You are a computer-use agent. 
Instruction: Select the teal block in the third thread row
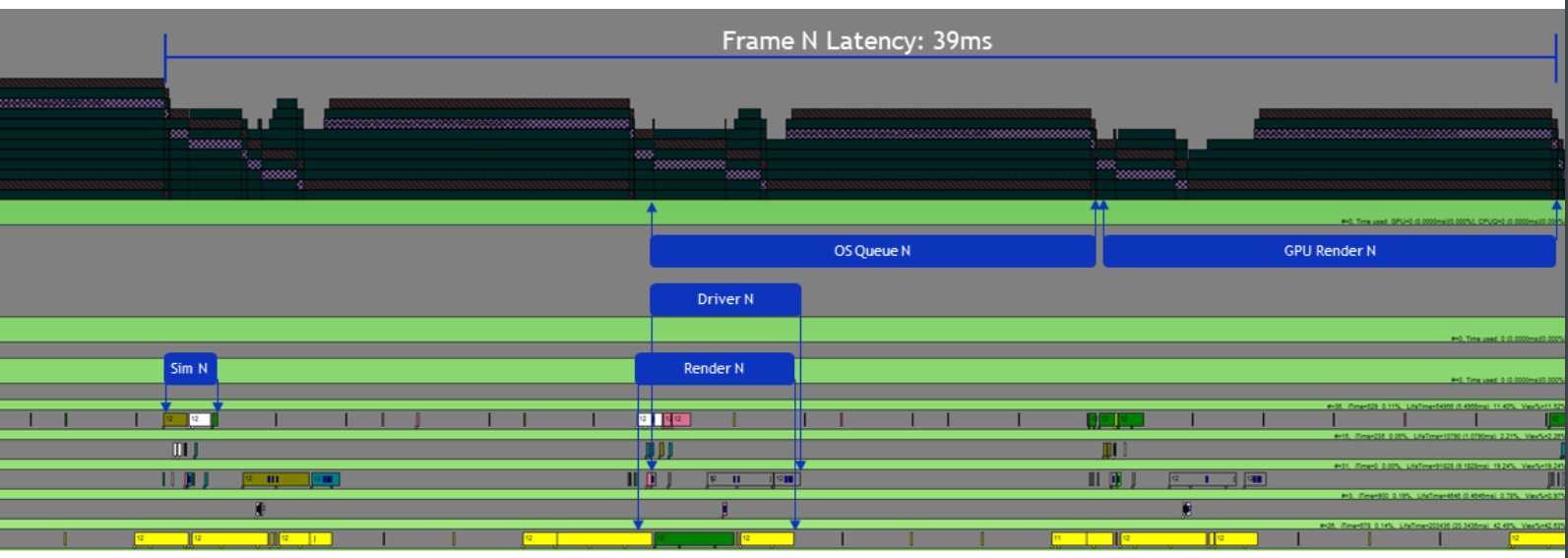click(325, 479)
